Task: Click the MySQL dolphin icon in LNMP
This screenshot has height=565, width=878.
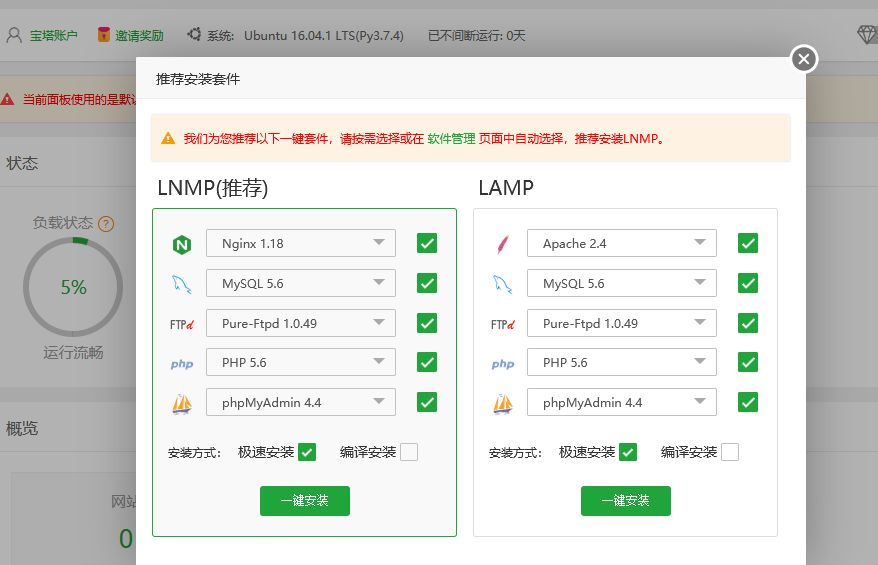Action: pyautogui.click(x=181, y=284)
